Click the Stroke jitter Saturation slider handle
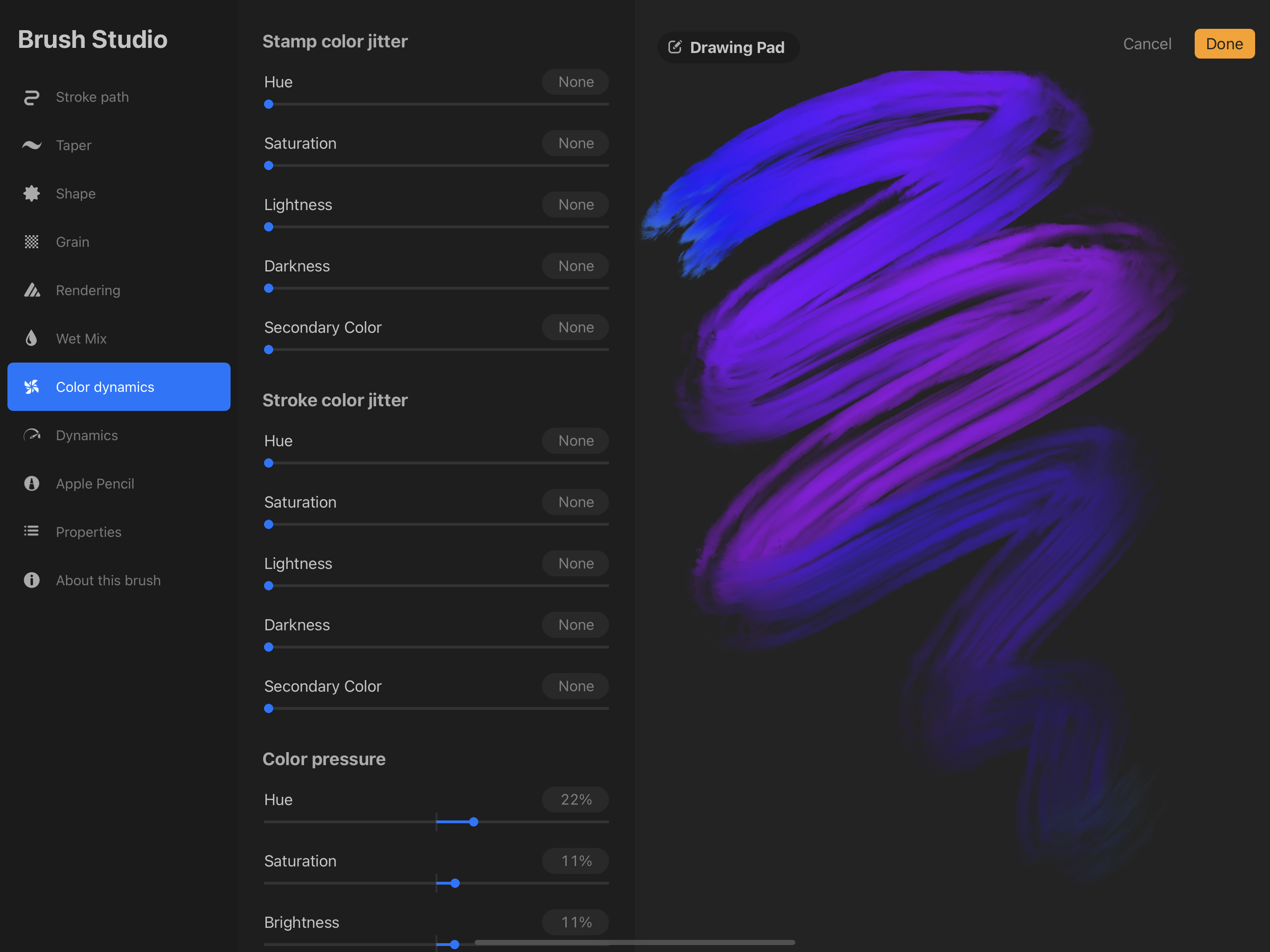Viewport: 1270px width, 952px height. coord(269,525)
